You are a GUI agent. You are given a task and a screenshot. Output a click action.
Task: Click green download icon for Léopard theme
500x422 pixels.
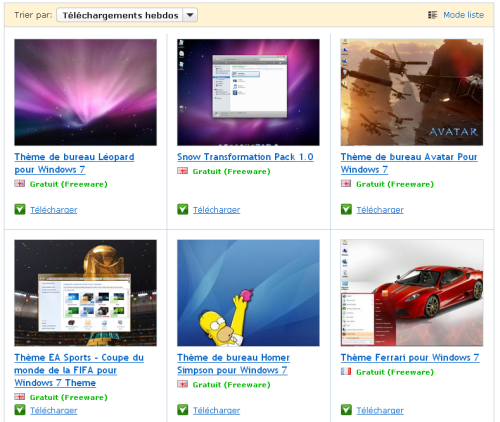[x=20, y=209]
